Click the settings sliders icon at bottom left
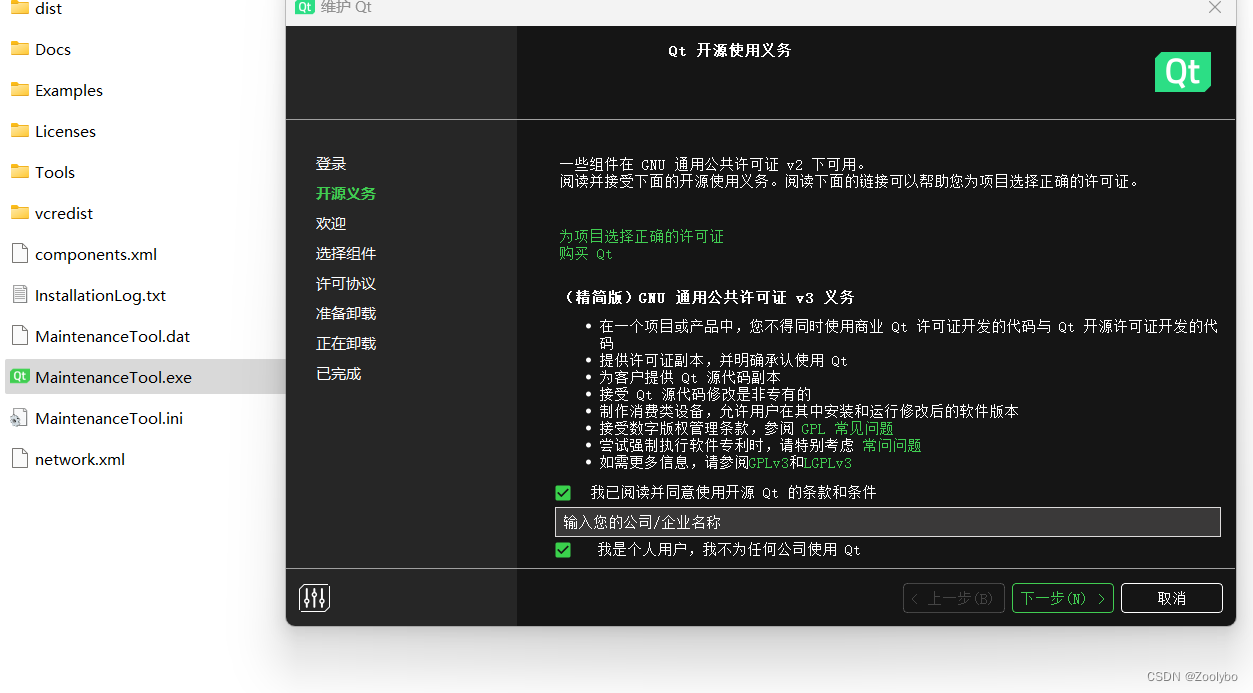 coord(314,597)
